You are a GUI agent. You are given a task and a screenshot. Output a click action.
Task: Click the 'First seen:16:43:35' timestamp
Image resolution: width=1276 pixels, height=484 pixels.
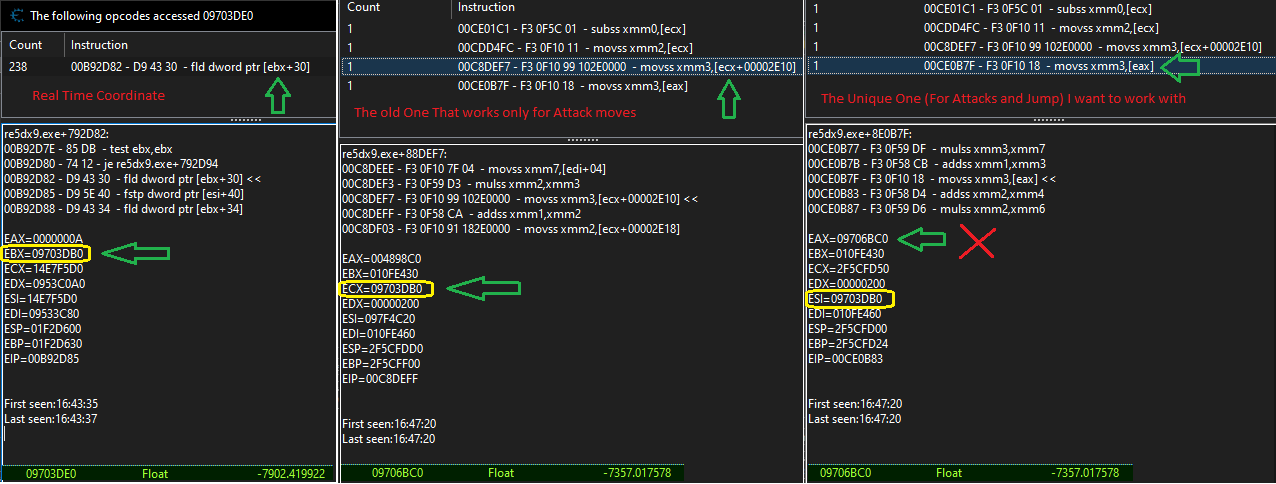tap(51, 403)
